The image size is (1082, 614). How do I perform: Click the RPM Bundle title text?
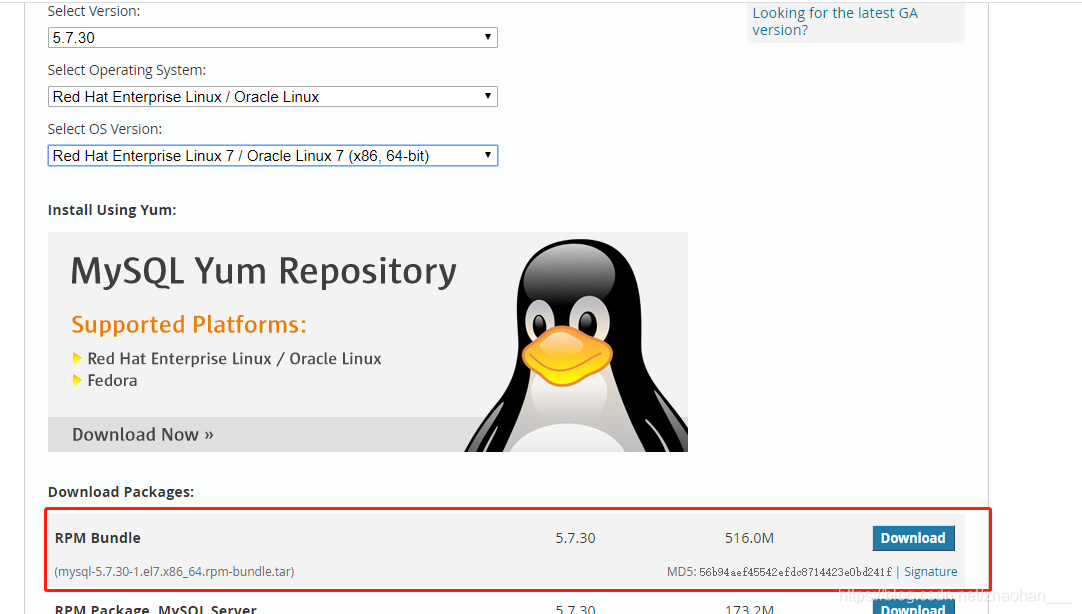(98, 538)
